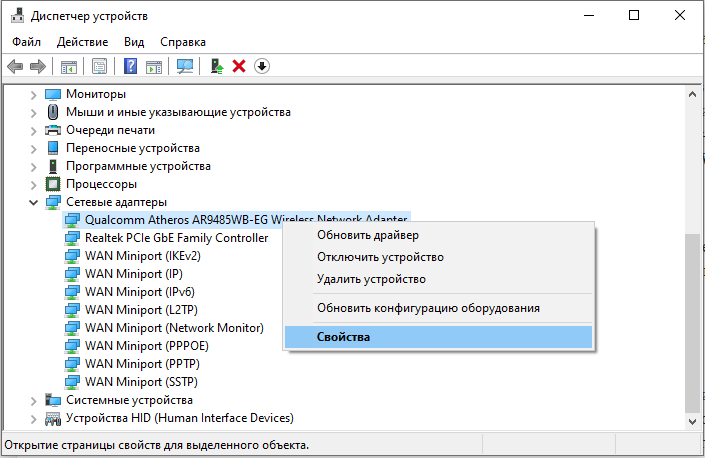Click the portable devices category icon
The image size is (705, 458).
tap(53, 148)
